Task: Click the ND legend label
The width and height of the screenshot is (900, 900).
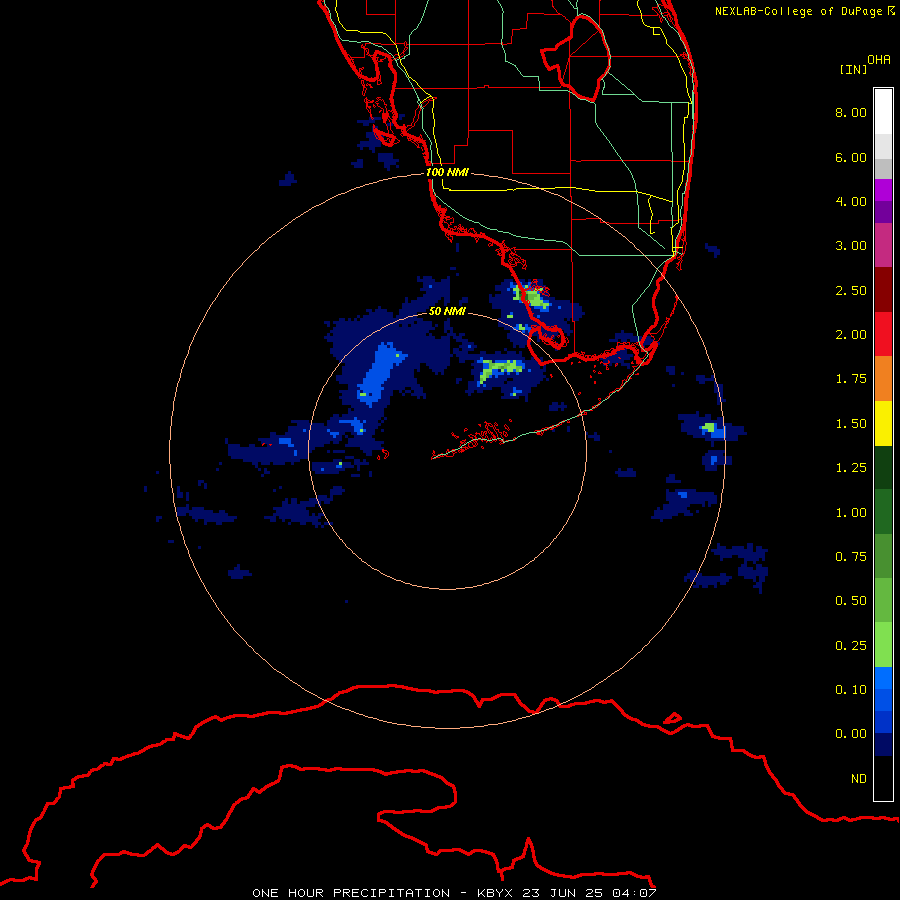Action: (859, 779)
